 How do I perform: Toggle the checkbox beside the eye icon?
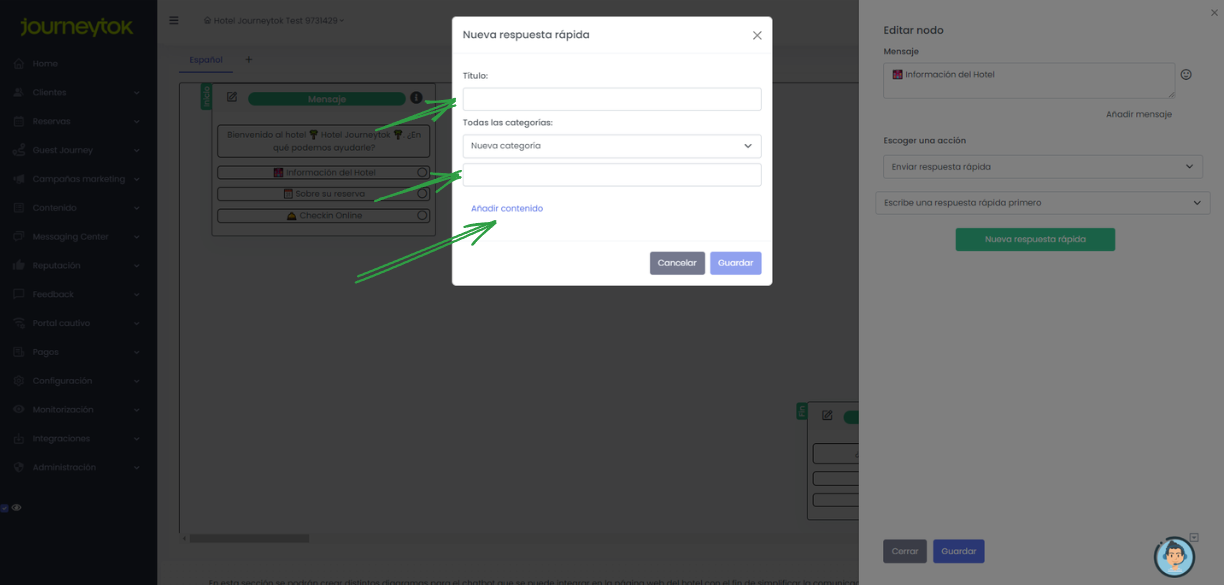tap(4, 508)
